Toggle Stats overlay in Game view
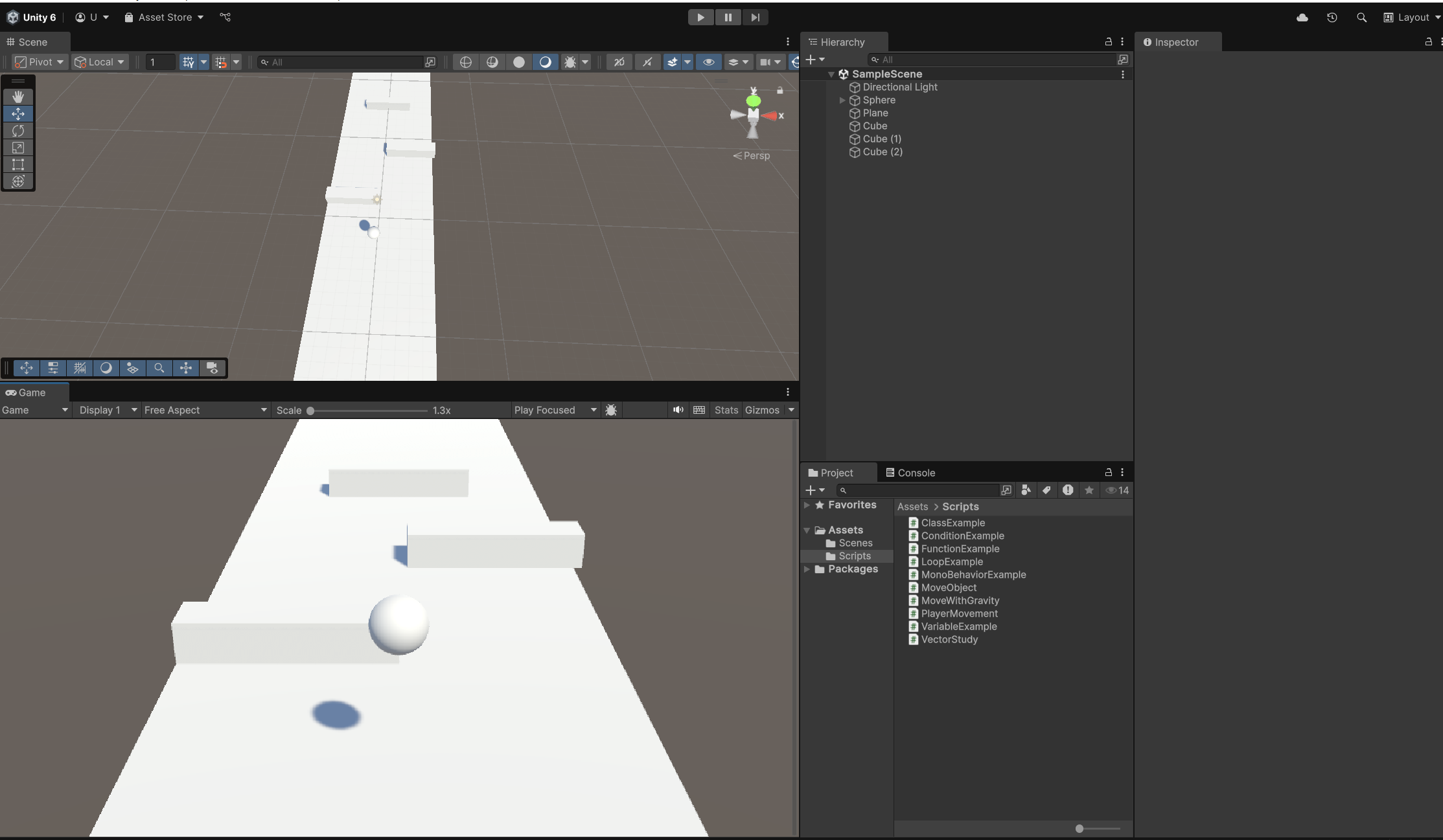Viewport: 1443px width, 840px height. (x=726, y=410)
